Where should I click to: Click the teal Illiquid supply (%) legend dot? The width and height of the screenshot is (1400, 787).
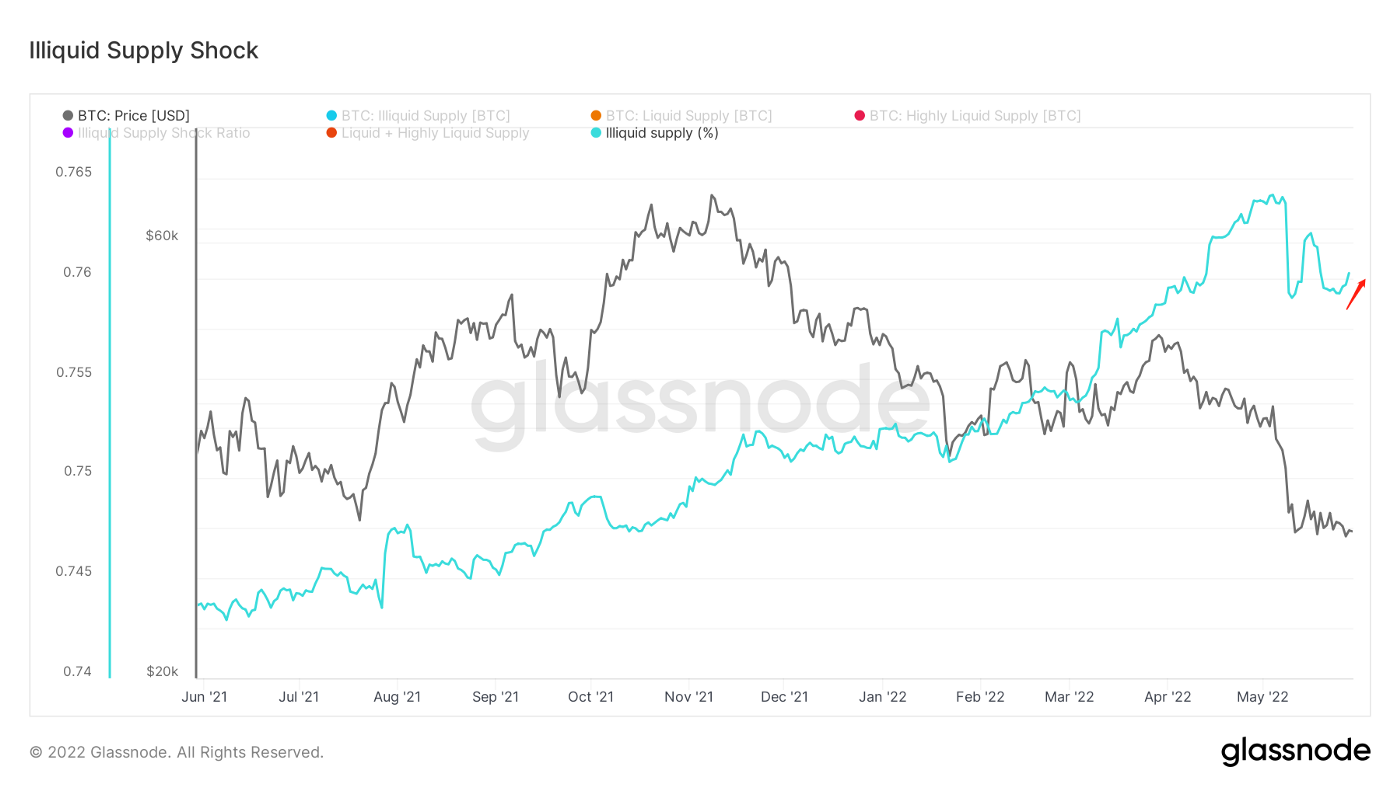pos(596,133)
